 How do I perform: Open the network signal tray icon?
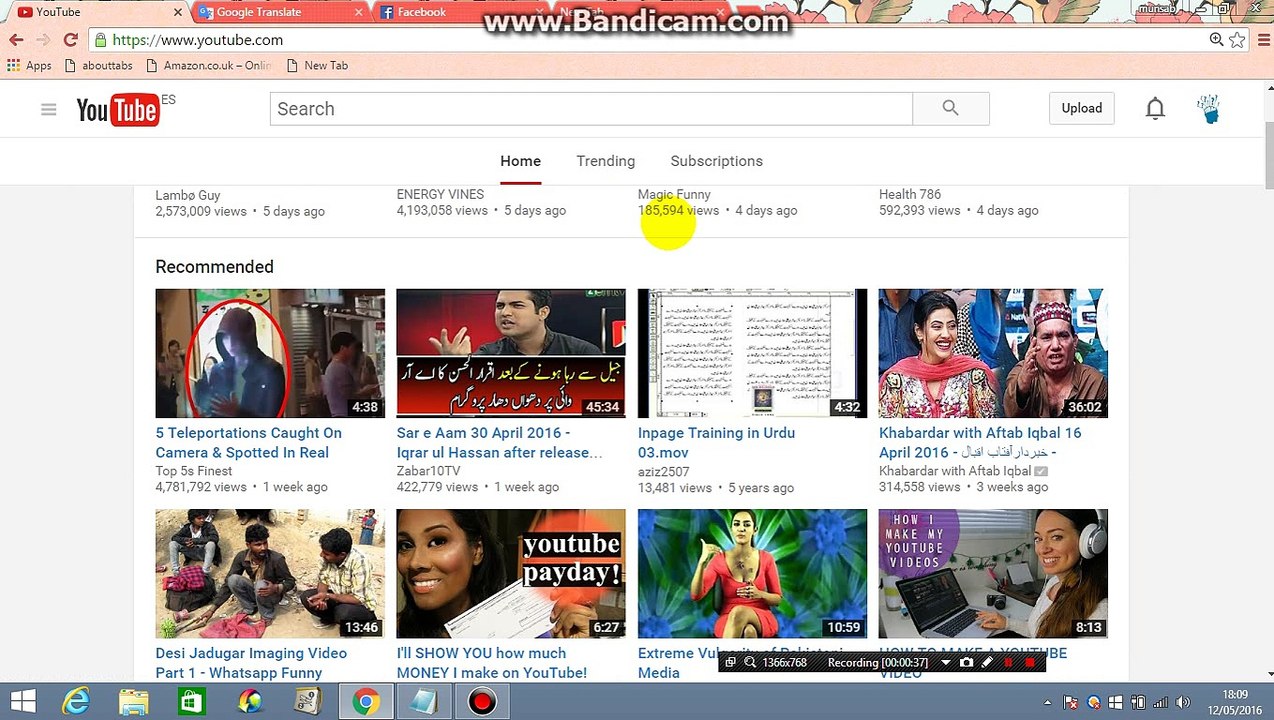(1160, 703)
